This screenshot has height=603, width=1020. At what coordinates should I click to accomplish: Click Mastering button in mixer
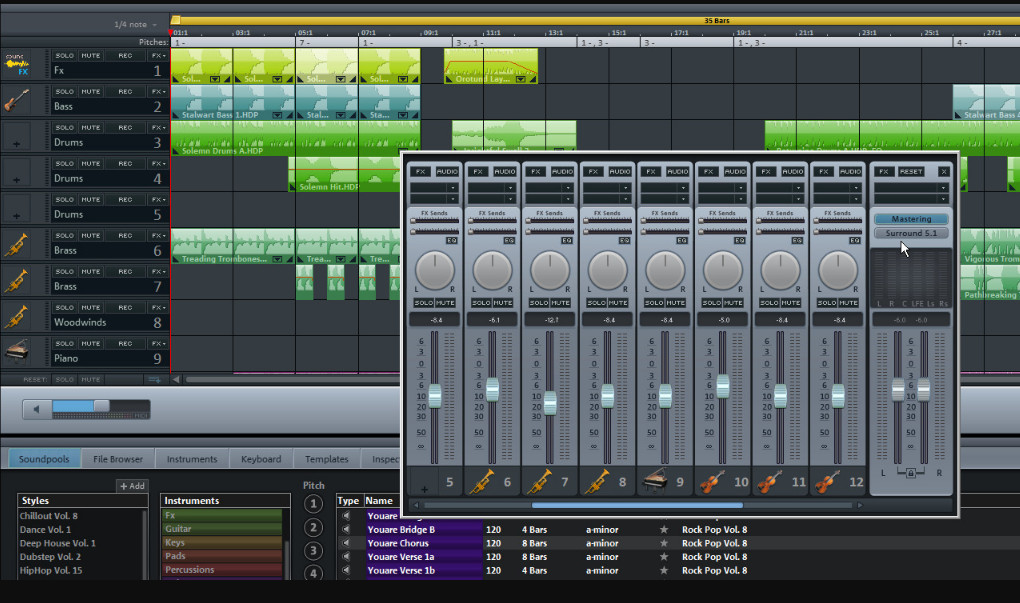[911, 219]
